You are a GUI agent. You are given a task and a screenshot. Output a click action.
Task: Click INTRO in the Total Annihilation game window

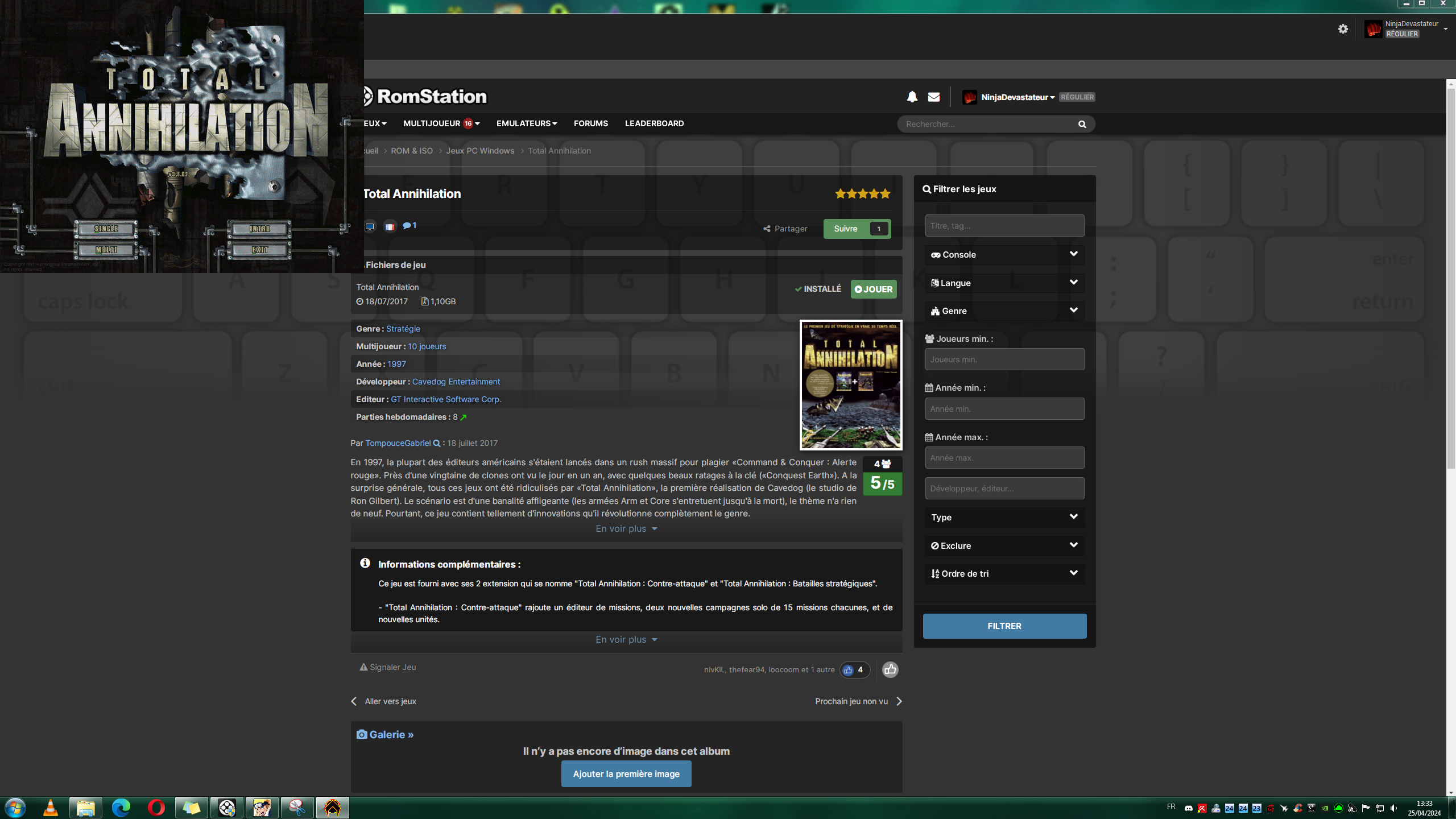(260, 229)
